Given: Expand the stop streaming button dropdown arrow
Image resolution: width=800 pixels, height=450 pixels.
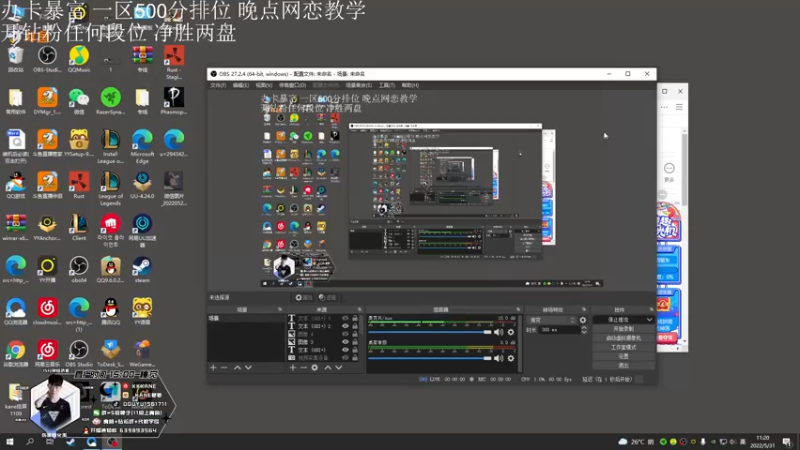Looking at the screenshot, I should [649, 320].
